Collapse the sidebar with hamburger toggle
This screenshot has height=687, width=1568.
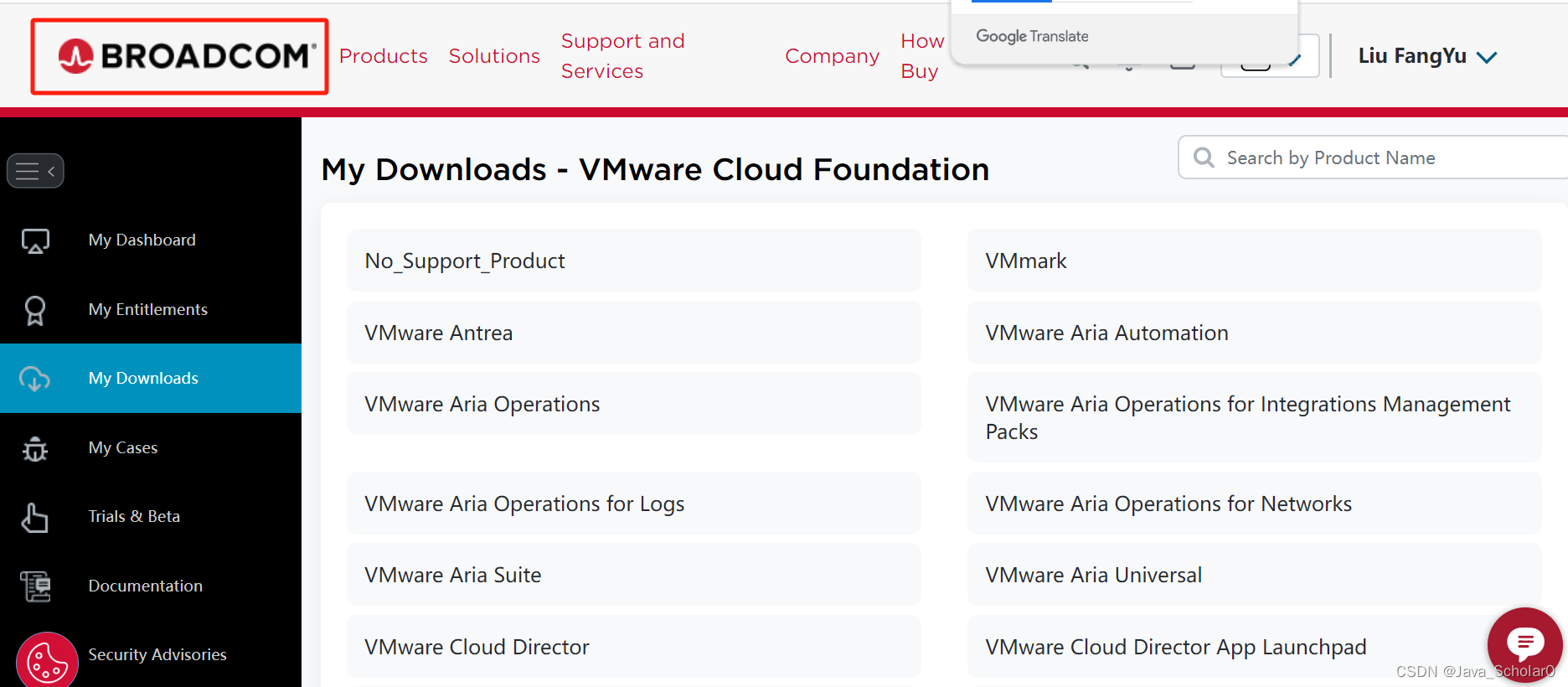point(35,171)
